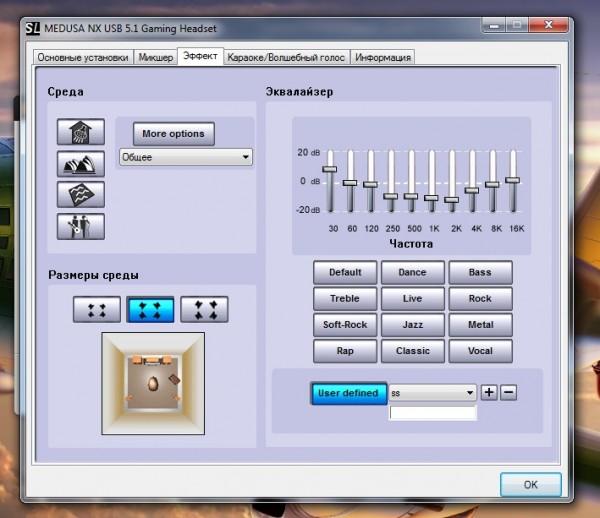Click the 4K equalizer slider handle
The width and height of the screenshot is (600, 518).
(x=472, y=190)
